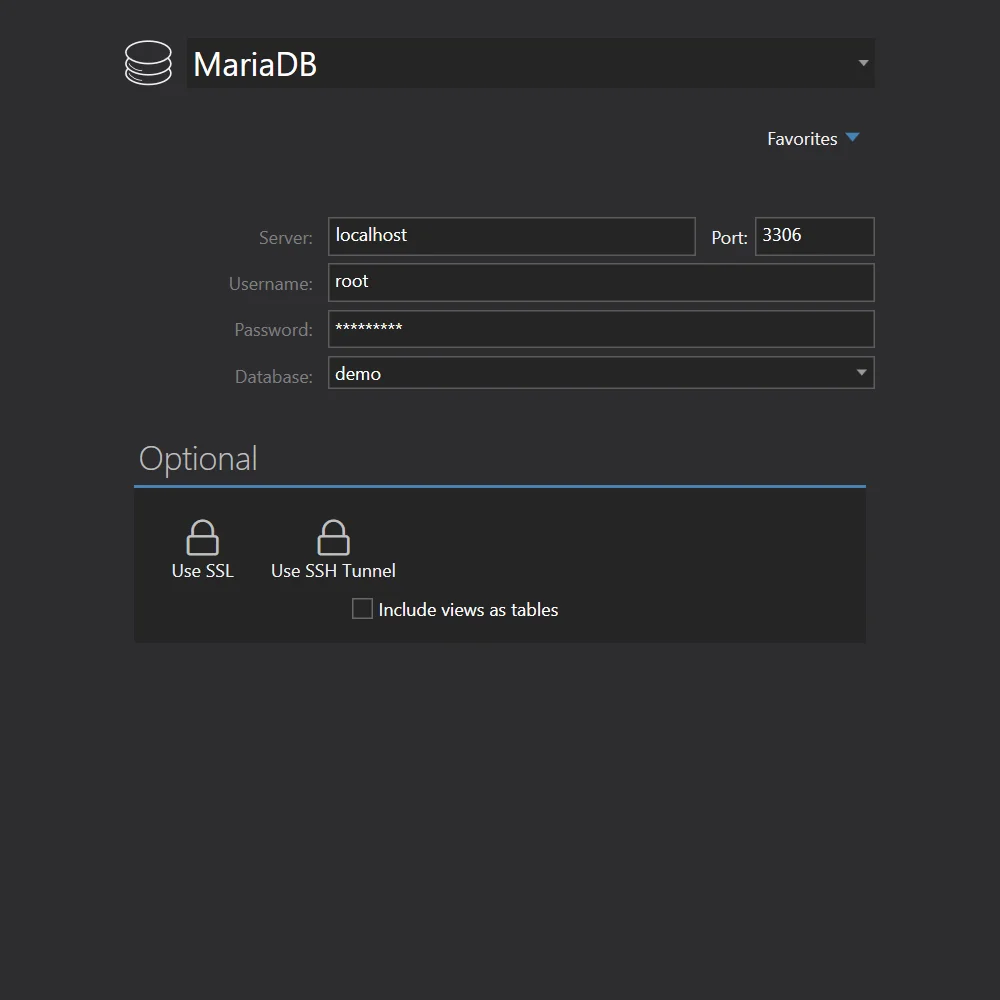This screenshot has height=1000, width=1000.
Task: Click the MariaDB title text
Action: click(x=254, y=62)
